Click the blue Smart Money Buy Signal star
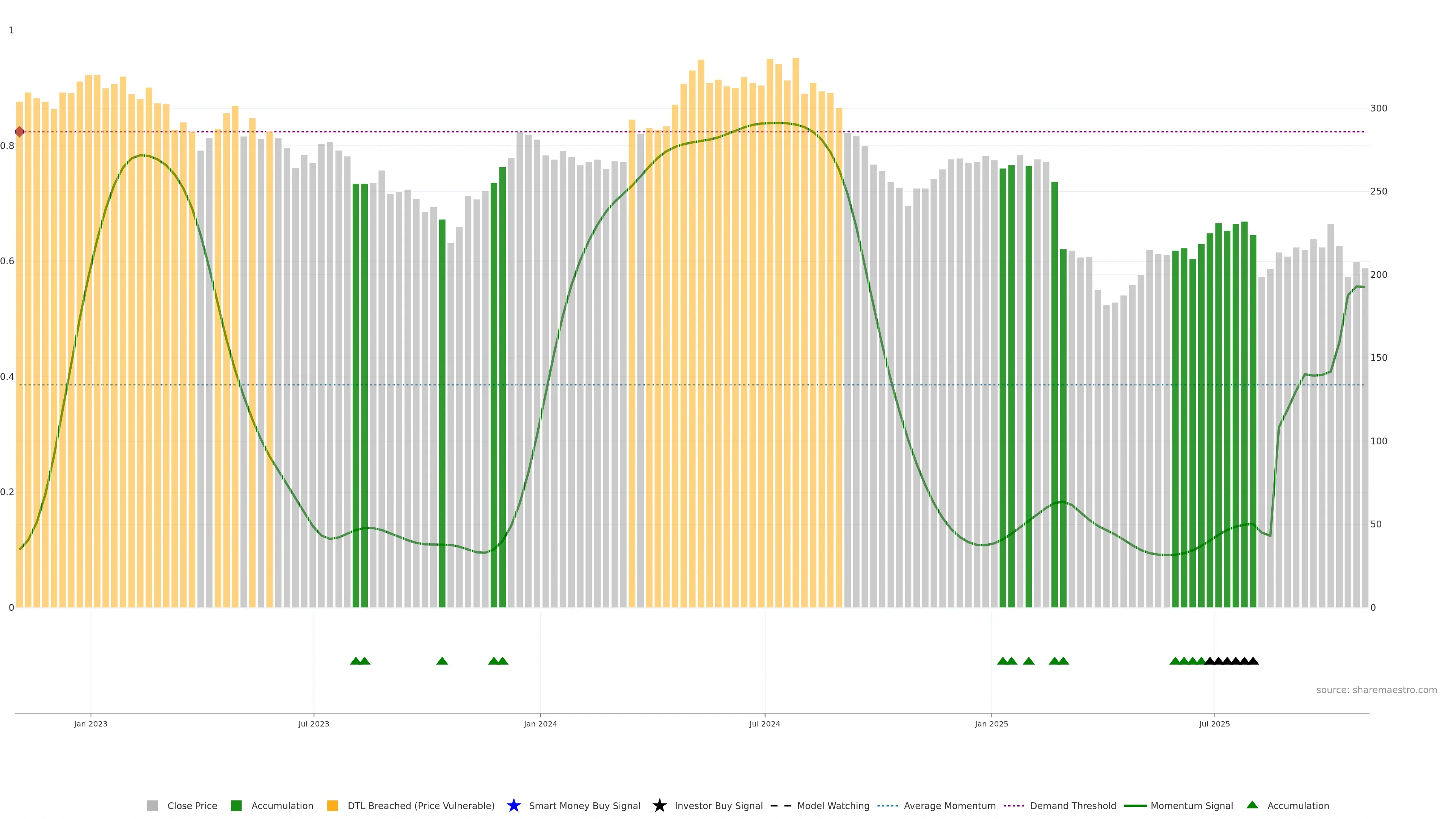 (x=513, y=805)
